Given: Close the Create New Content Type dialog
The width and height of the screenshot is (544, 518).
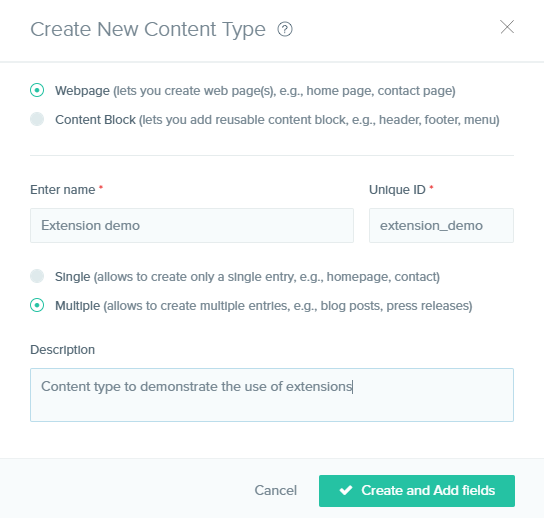Looking at the screenshot, I should 507,27.
